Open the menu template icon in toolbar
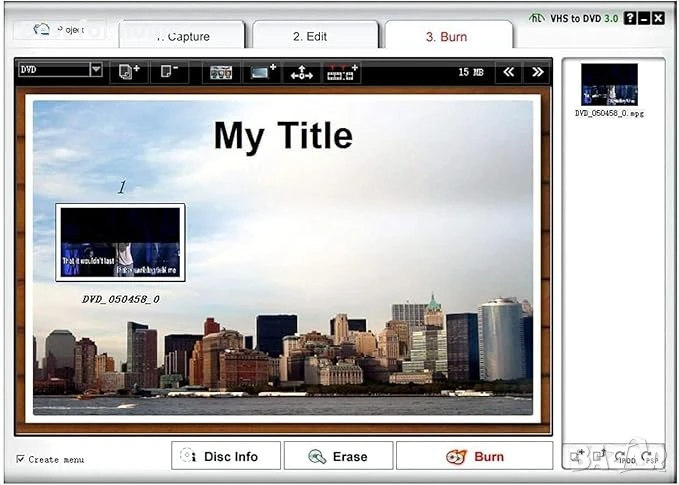This screenshot has height=485, width=679. (221, 73)
